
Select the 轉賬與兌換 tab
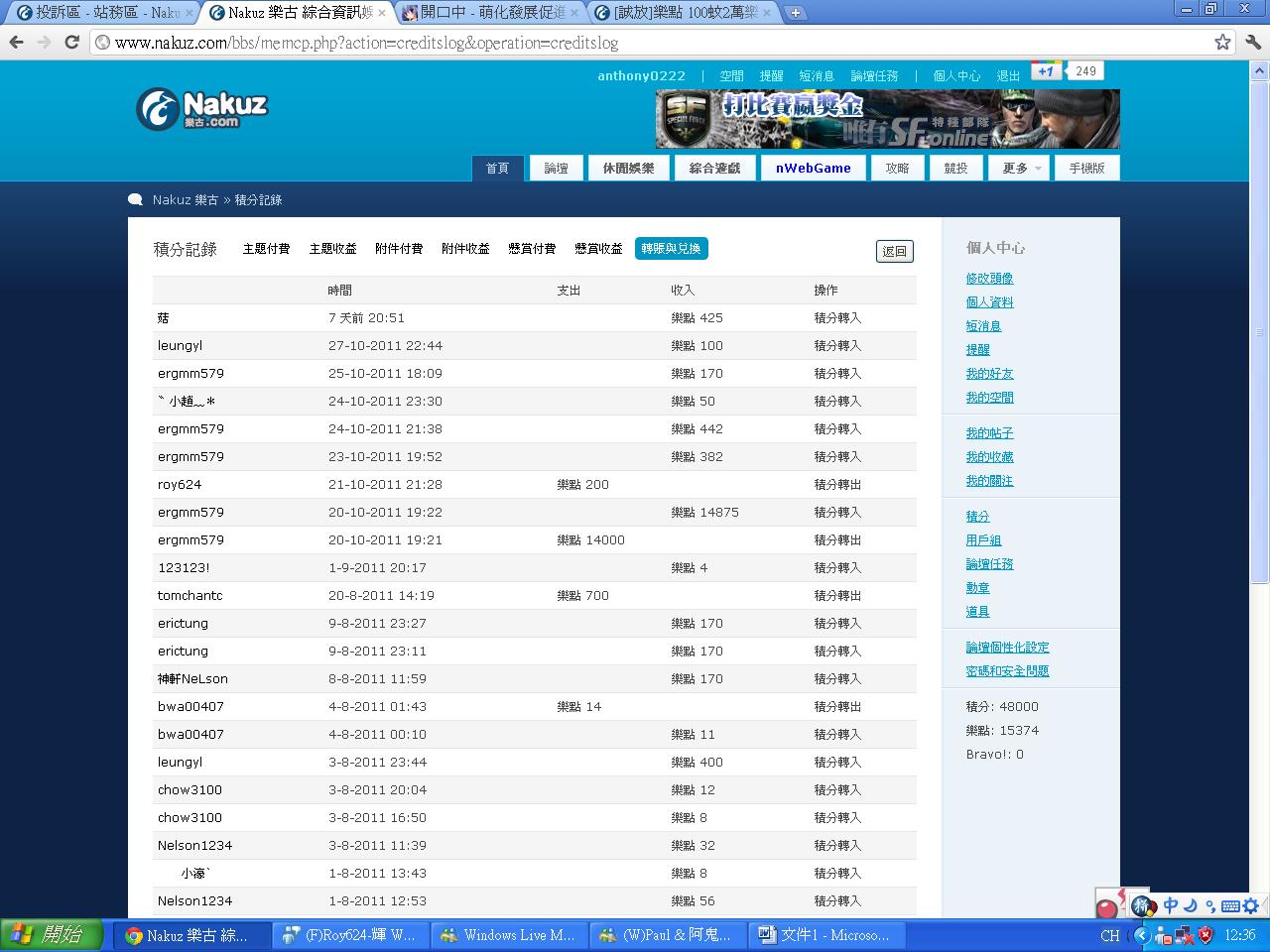[671, 249]
